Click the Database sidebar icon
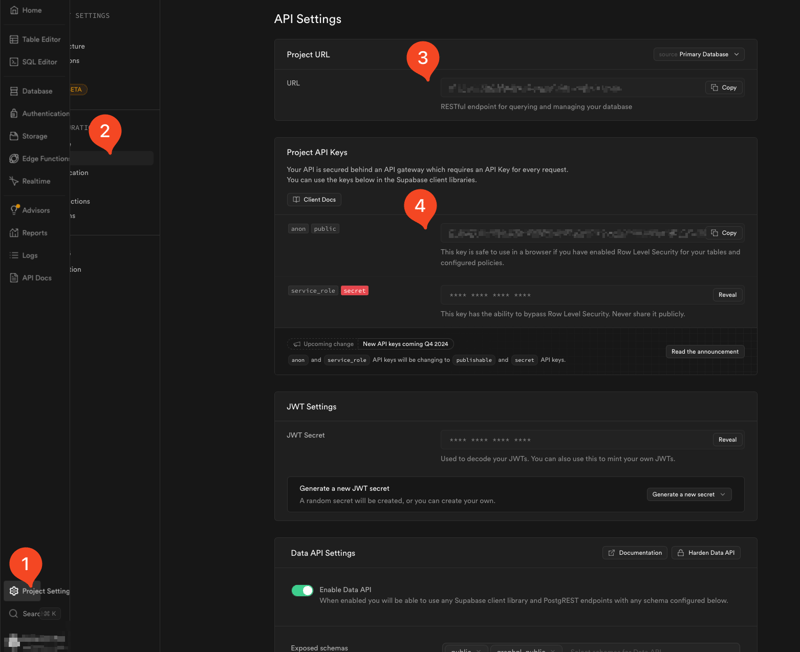 click(x=14, y=90)
